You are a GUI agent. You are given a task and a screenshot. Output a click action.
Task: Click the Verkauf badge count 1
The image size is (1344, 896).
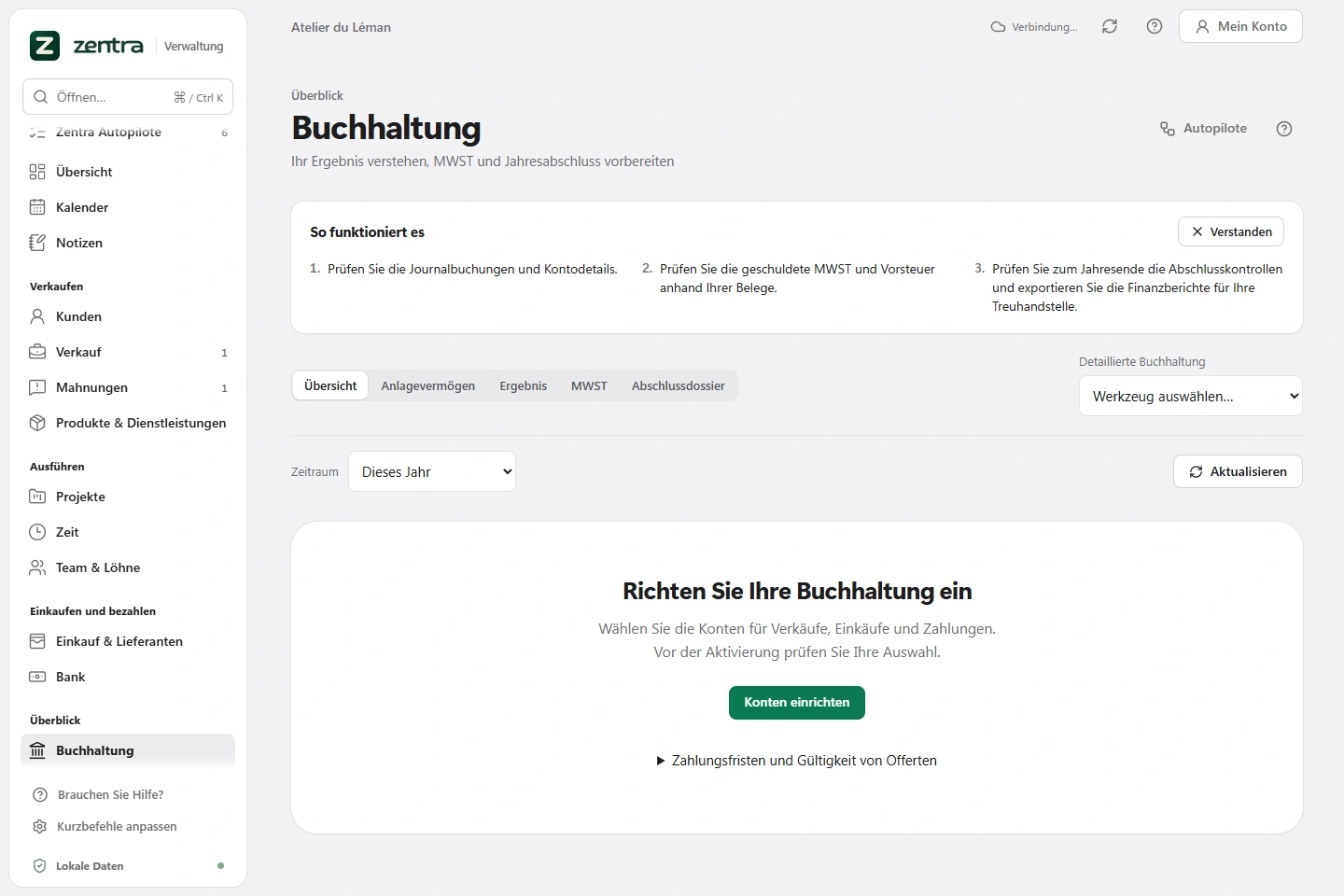tap(224, 353)
